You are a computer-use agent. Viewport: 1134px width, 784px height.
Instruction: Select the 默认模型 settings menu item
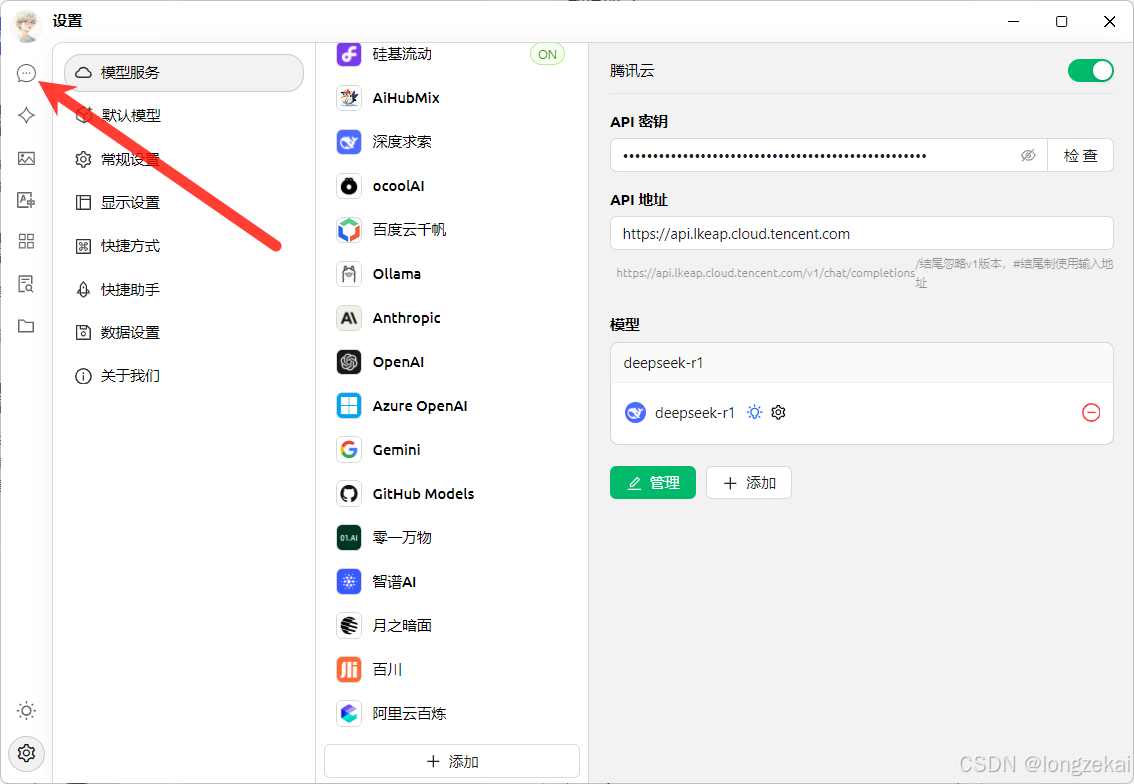point(184,116)
